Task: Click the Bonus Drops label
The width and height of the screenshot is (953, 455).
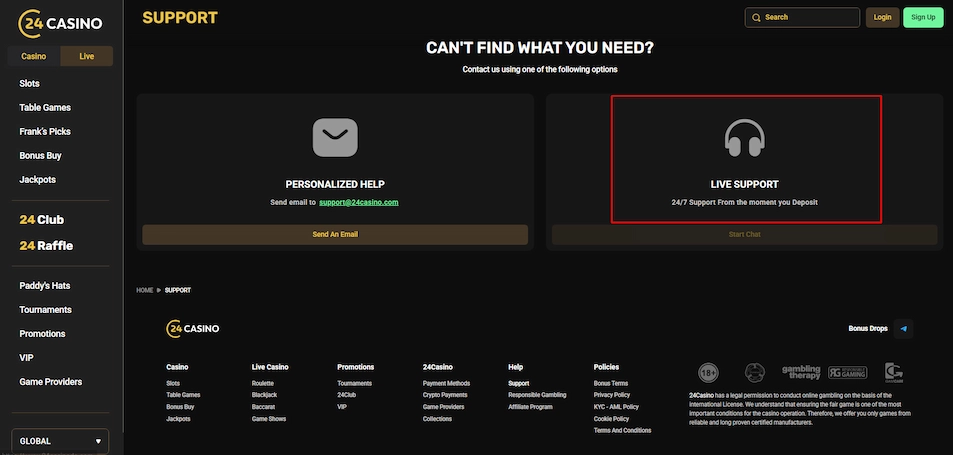Action: [868, 329]
